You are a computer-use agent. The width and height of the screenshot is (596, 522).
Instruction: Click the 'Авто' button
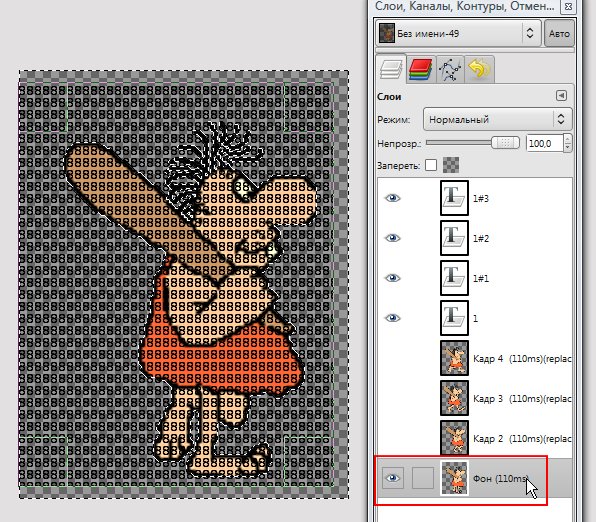559,33
